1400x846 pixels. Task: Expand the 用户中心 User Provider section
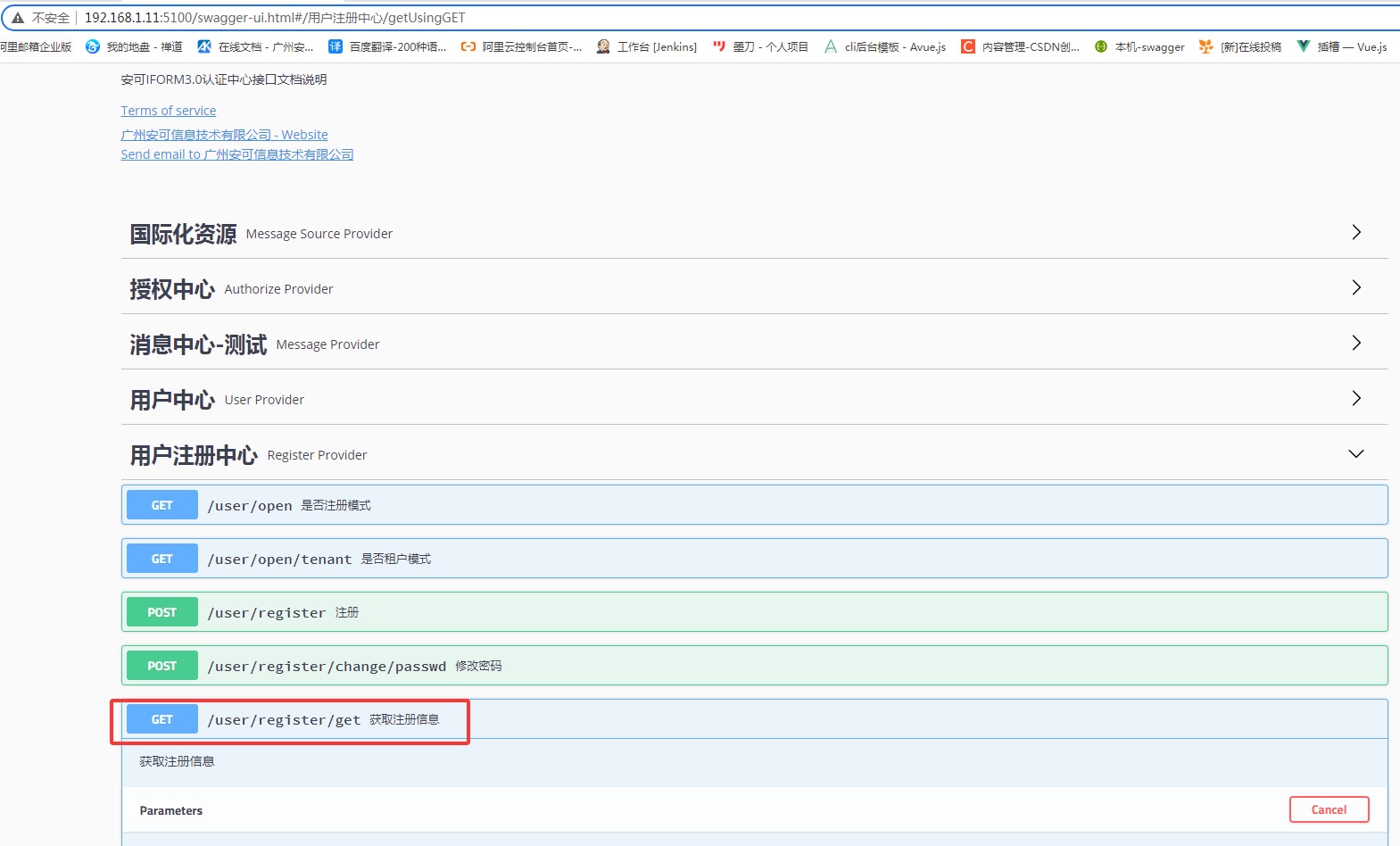click(1355, 399)
